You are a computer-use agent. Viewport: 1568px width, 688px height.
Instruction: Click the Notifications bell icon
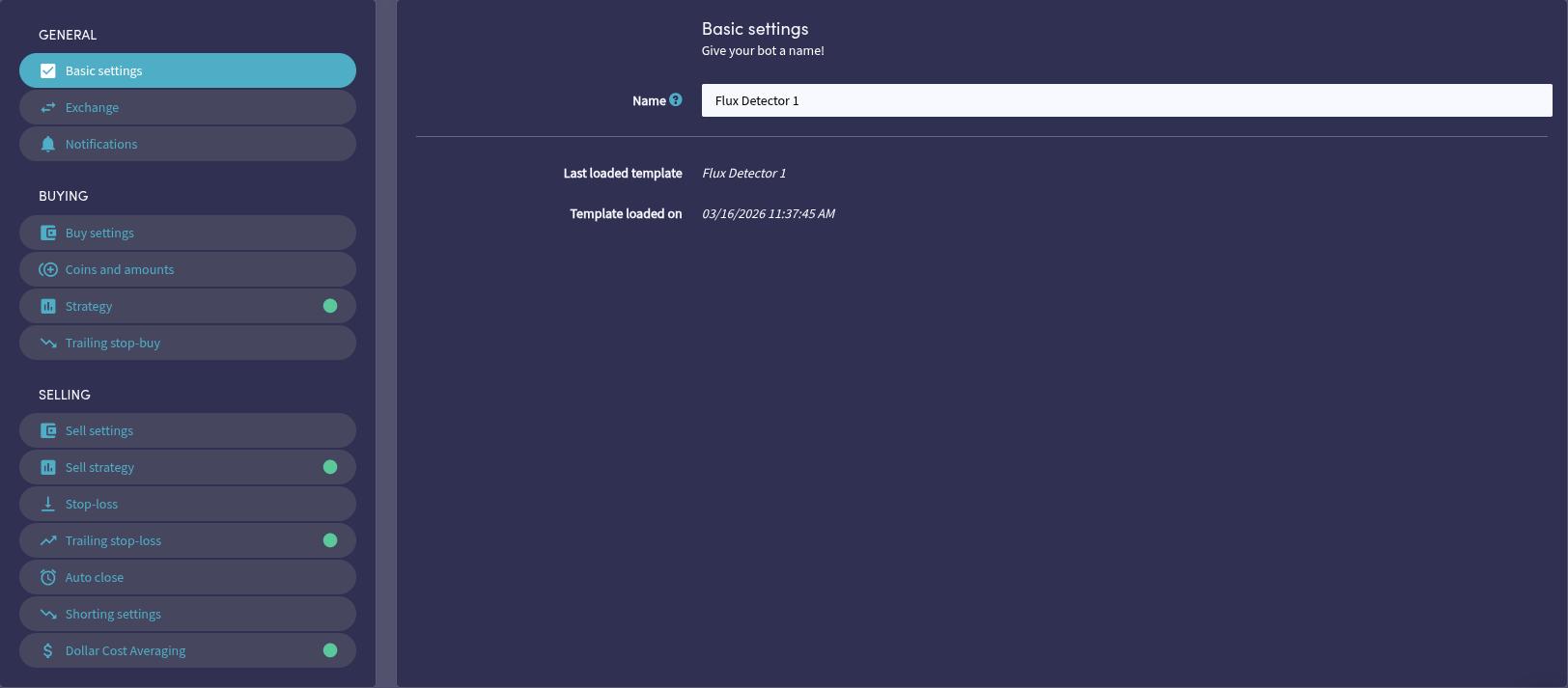coord(48,144)
